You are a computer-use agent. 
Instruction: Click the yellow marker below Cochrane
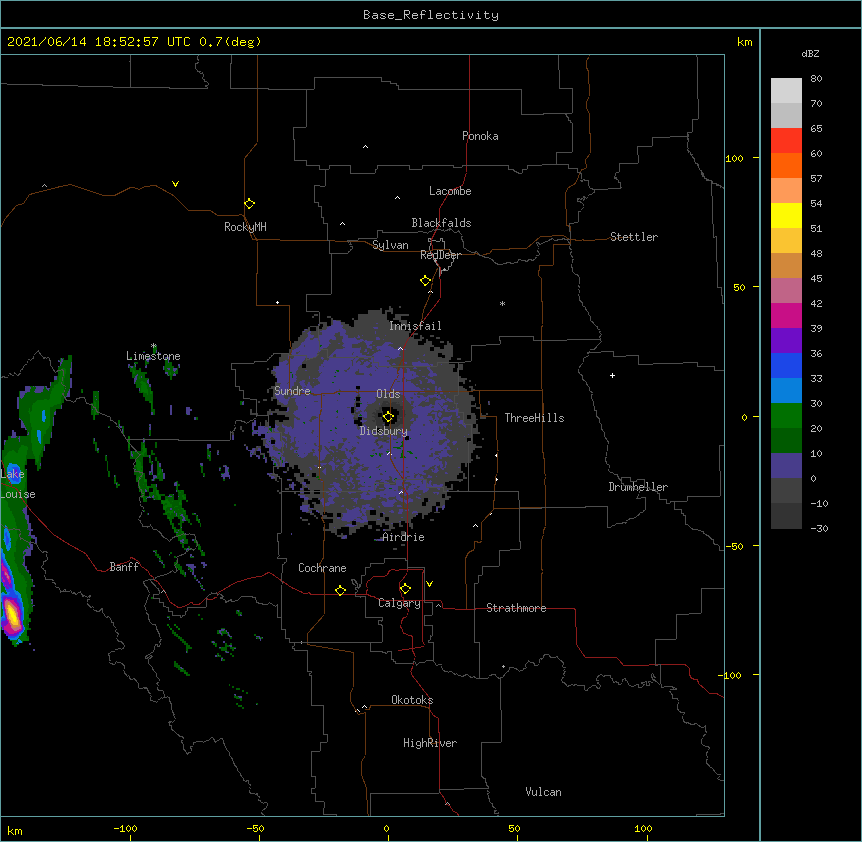click(340, 590)
